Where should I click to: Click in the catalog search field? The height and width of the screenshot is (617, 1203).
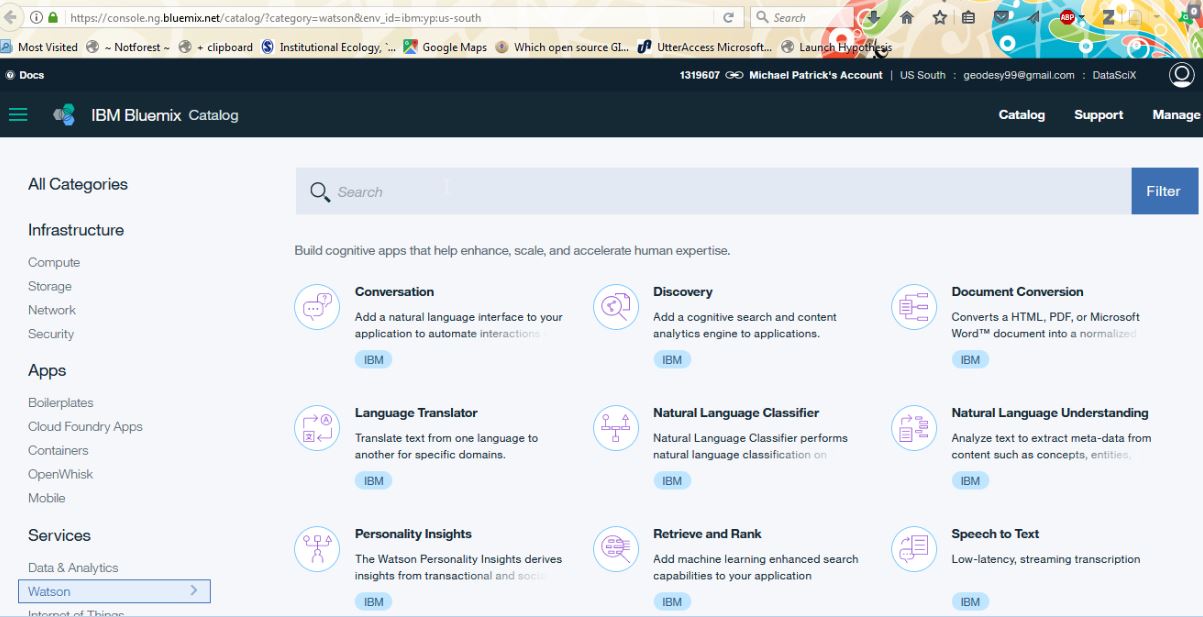713,191
